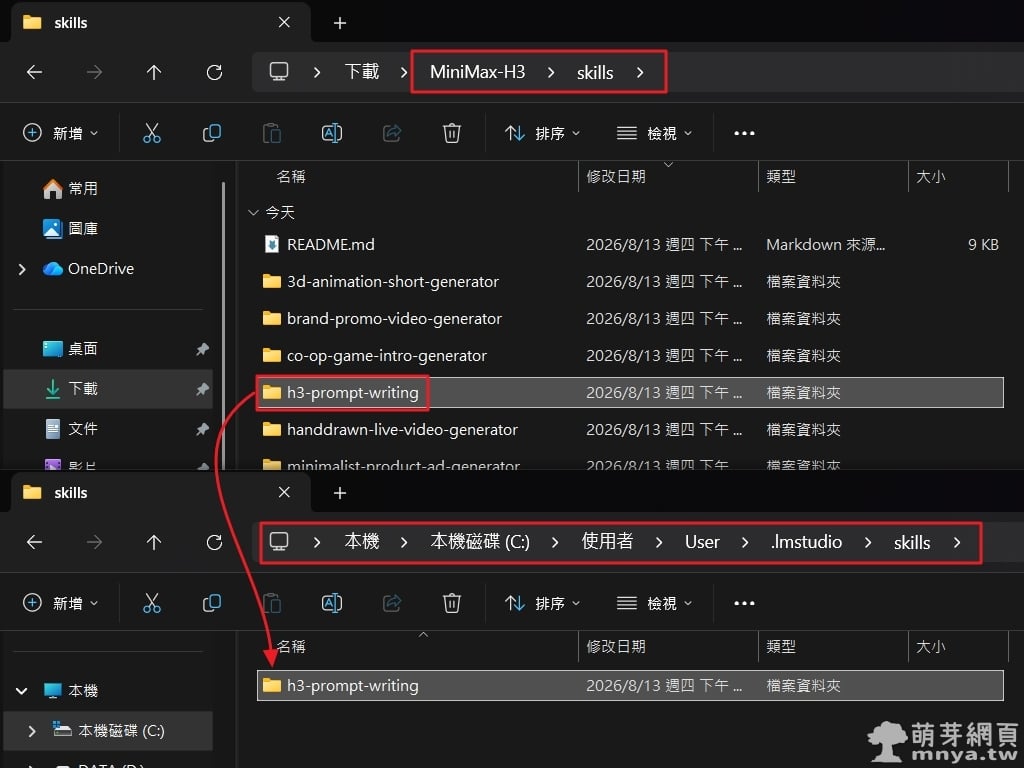Go back in lower window navigation

click(35, 541)
